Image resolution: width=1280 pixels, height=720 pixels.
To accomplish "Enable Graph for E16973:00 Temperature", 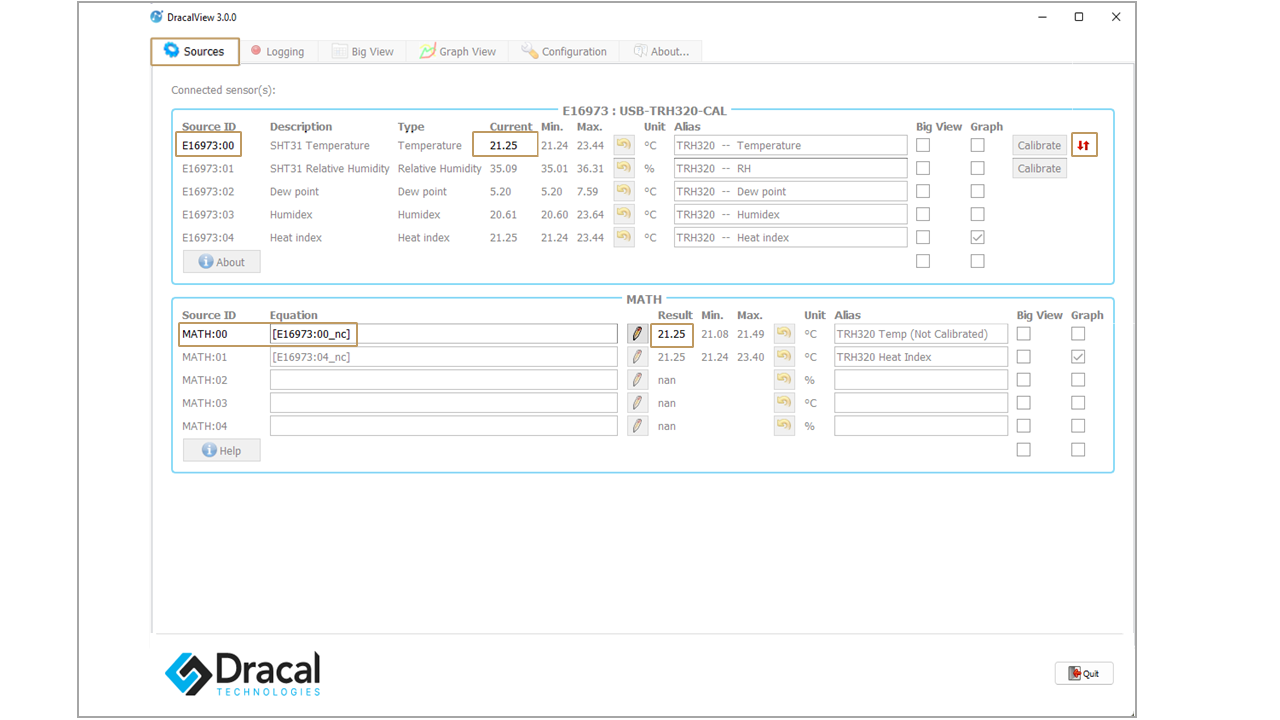I will point(977,145).
